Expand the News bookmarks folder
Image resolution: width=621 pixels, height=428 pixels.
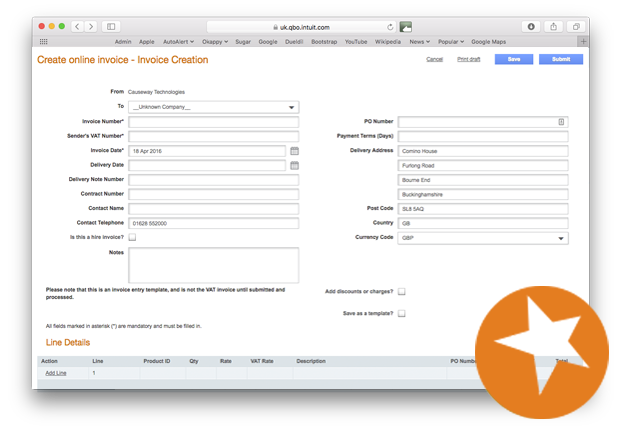click(x=419, y=42)
